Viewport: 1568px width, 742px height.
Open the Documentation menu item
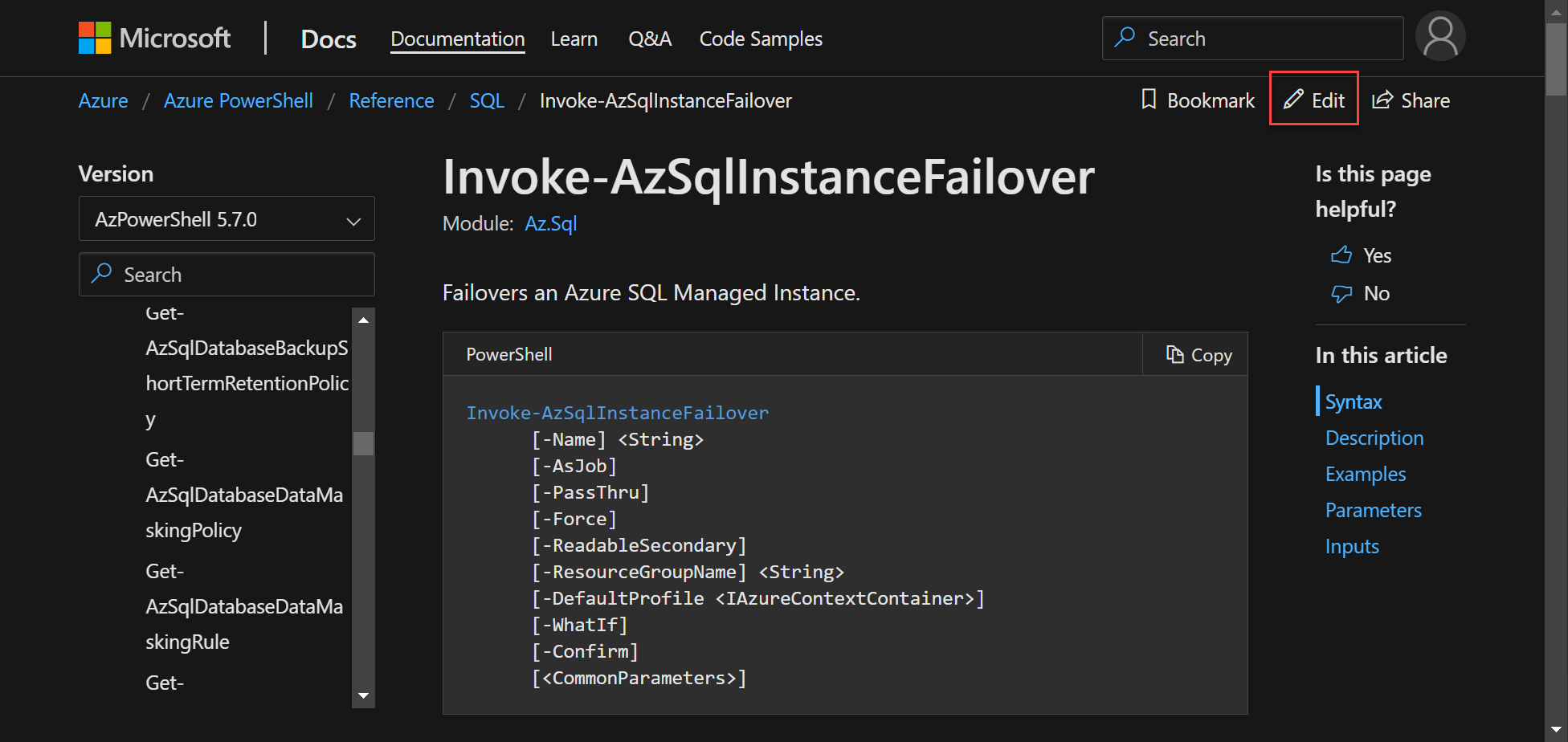(457, 39)
